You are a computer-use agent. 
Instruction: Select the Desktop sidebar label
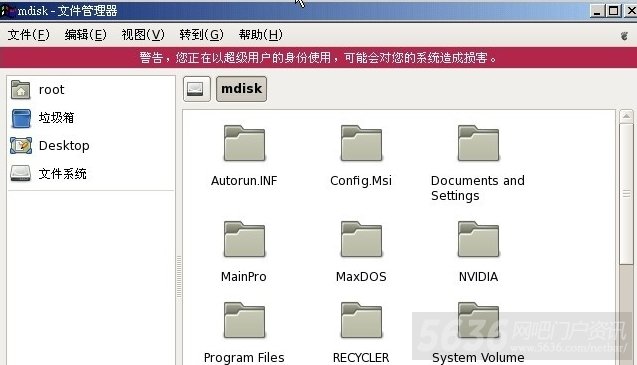click(64, 146)
